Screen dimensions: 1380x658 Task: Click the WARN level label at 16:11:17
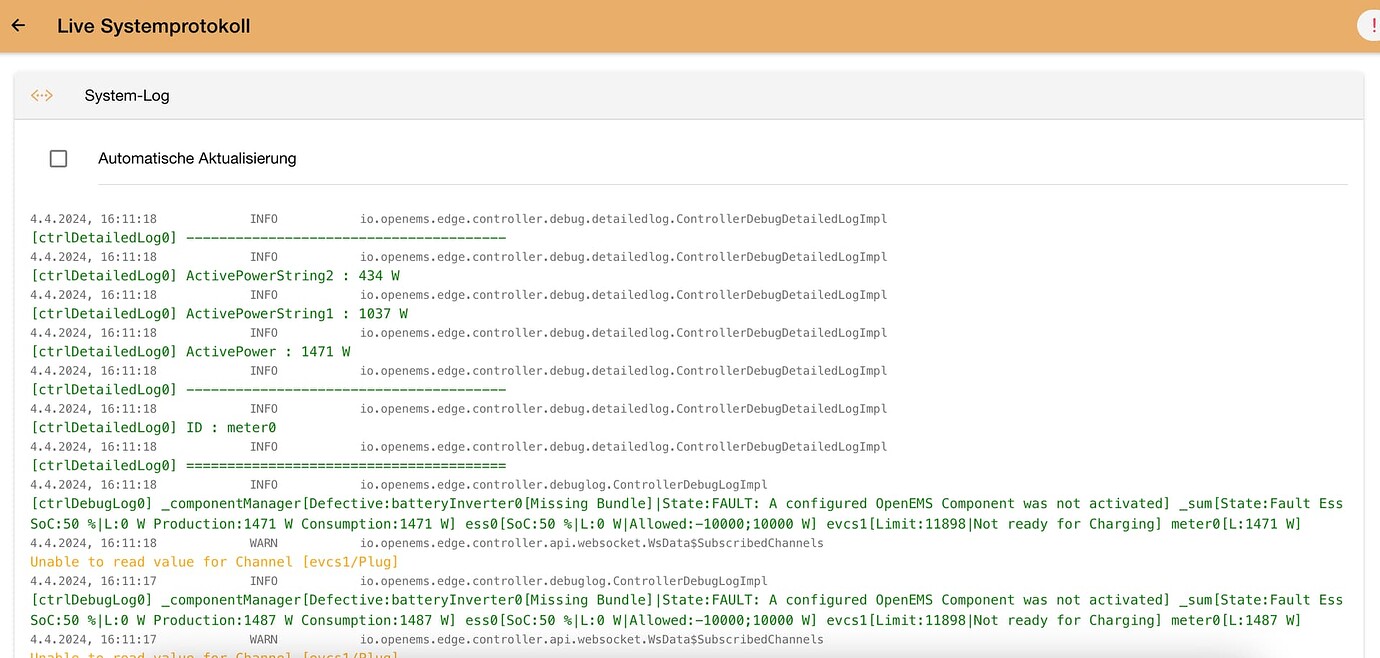[x=264, y=639]
